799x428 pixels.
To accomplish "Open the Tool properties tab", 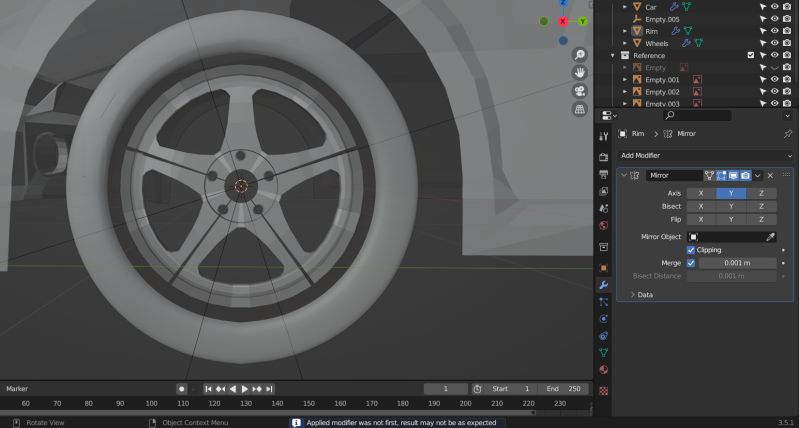I will [x=603, y=136].
